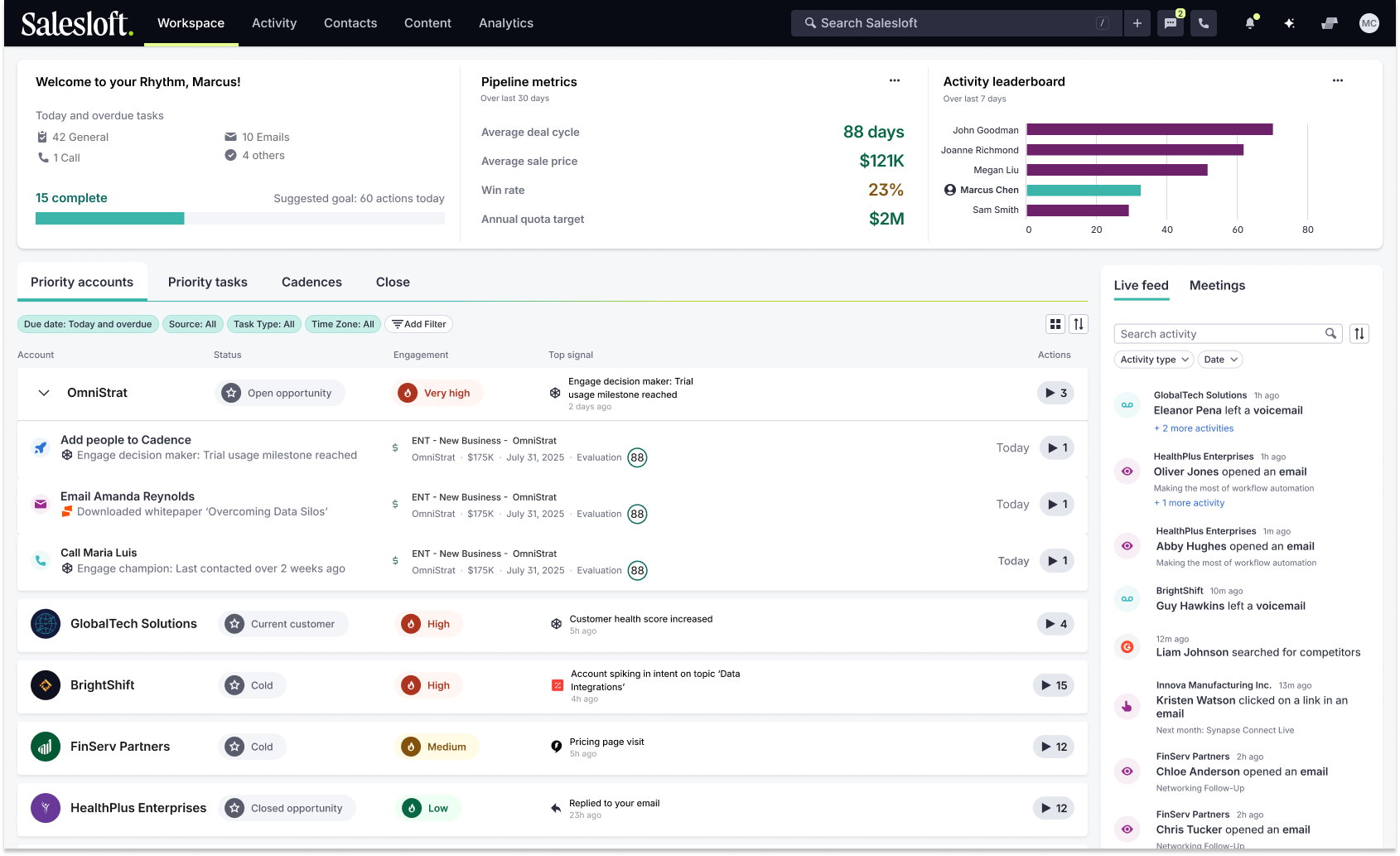
Task: Click the email icon for Email Amanda Reynolds
Action: (40, 504)
